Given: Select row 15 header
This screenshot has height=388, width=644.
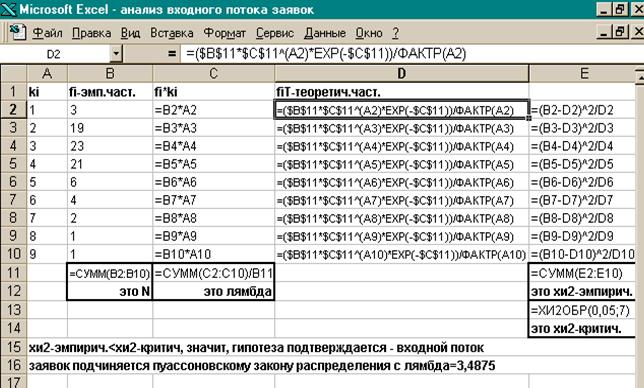Looking at the screenshot, I should tap(14, 347).
